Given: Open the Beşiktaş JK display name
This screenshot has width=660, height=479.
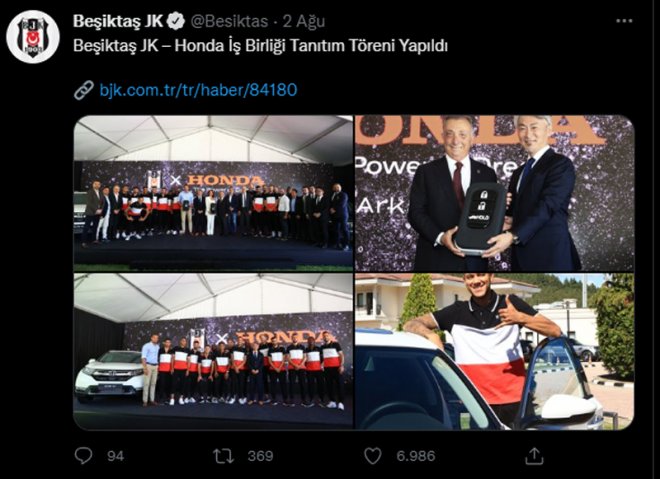Looking at the screenshot, I should tap(118, 21).
